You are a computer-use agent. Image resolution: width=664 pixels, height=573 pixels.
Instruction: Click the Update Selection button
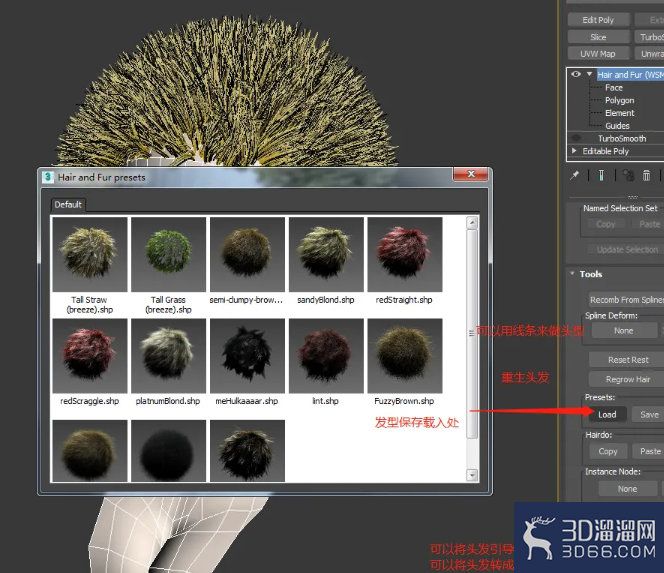click(627, 249)
